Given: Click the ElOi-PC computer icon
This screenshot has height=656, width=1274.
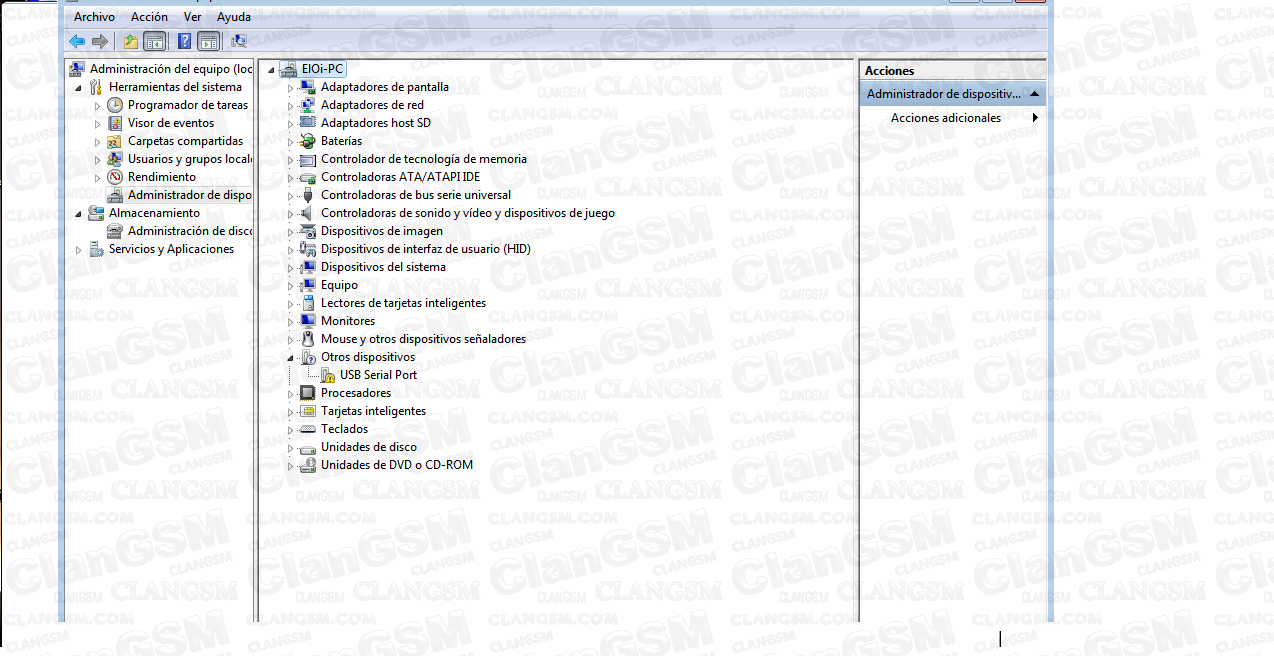Looking at the screenshot, I should click(289, 69).
